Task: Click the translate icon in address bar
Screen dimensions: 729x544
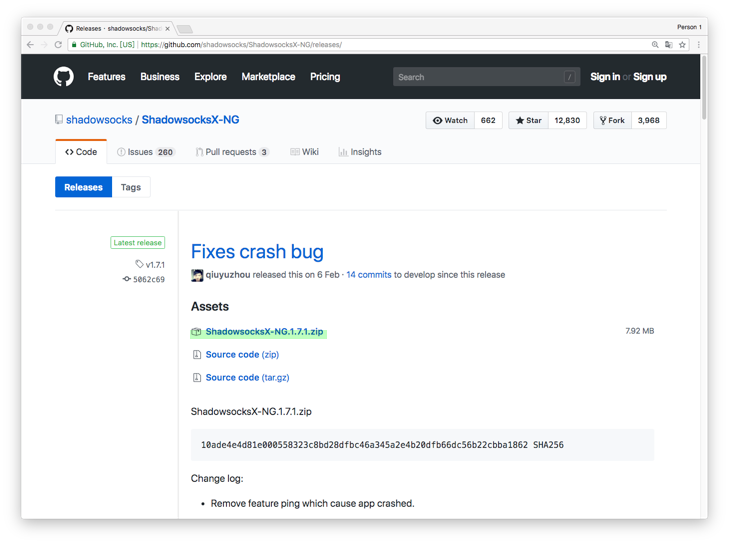Action: tap(669, 45)
